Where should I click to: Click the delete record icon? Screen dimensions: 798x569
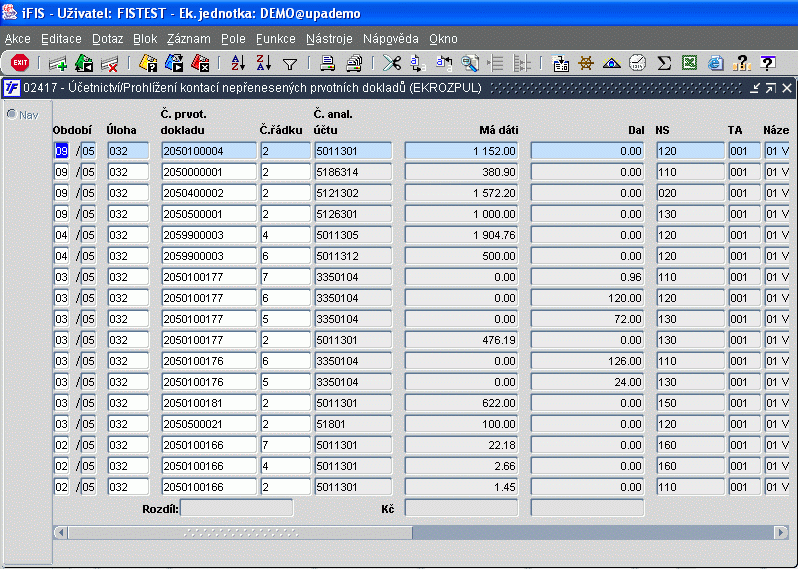[110, 63]
